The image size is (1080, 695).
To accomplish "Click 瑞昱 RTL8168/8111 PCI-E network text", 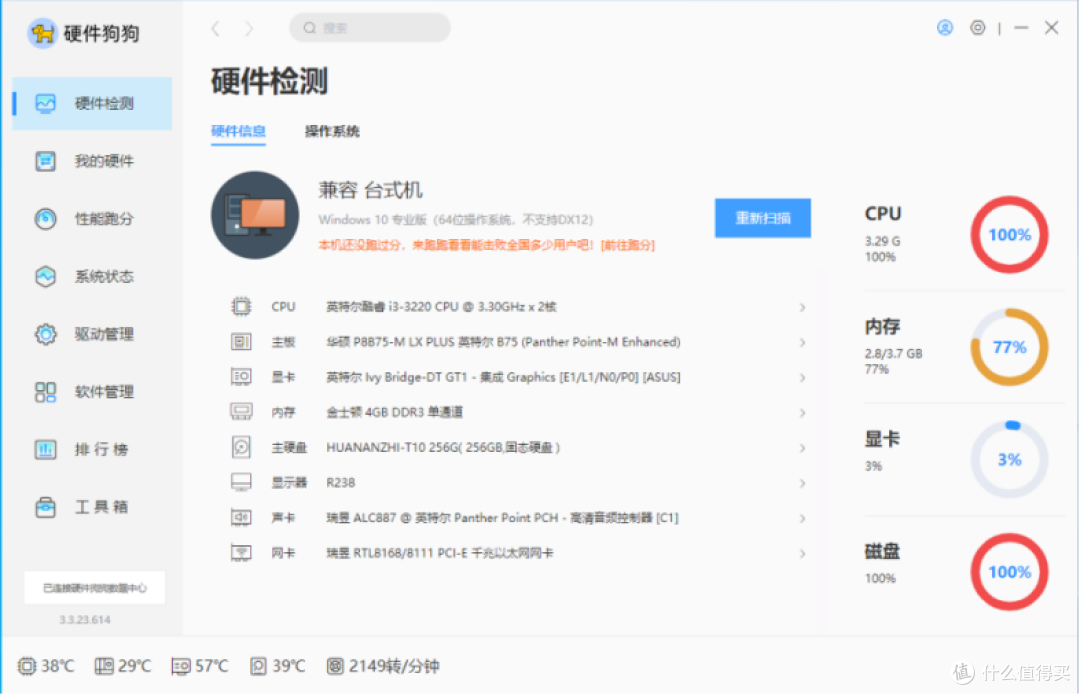I will click(439, 553).
